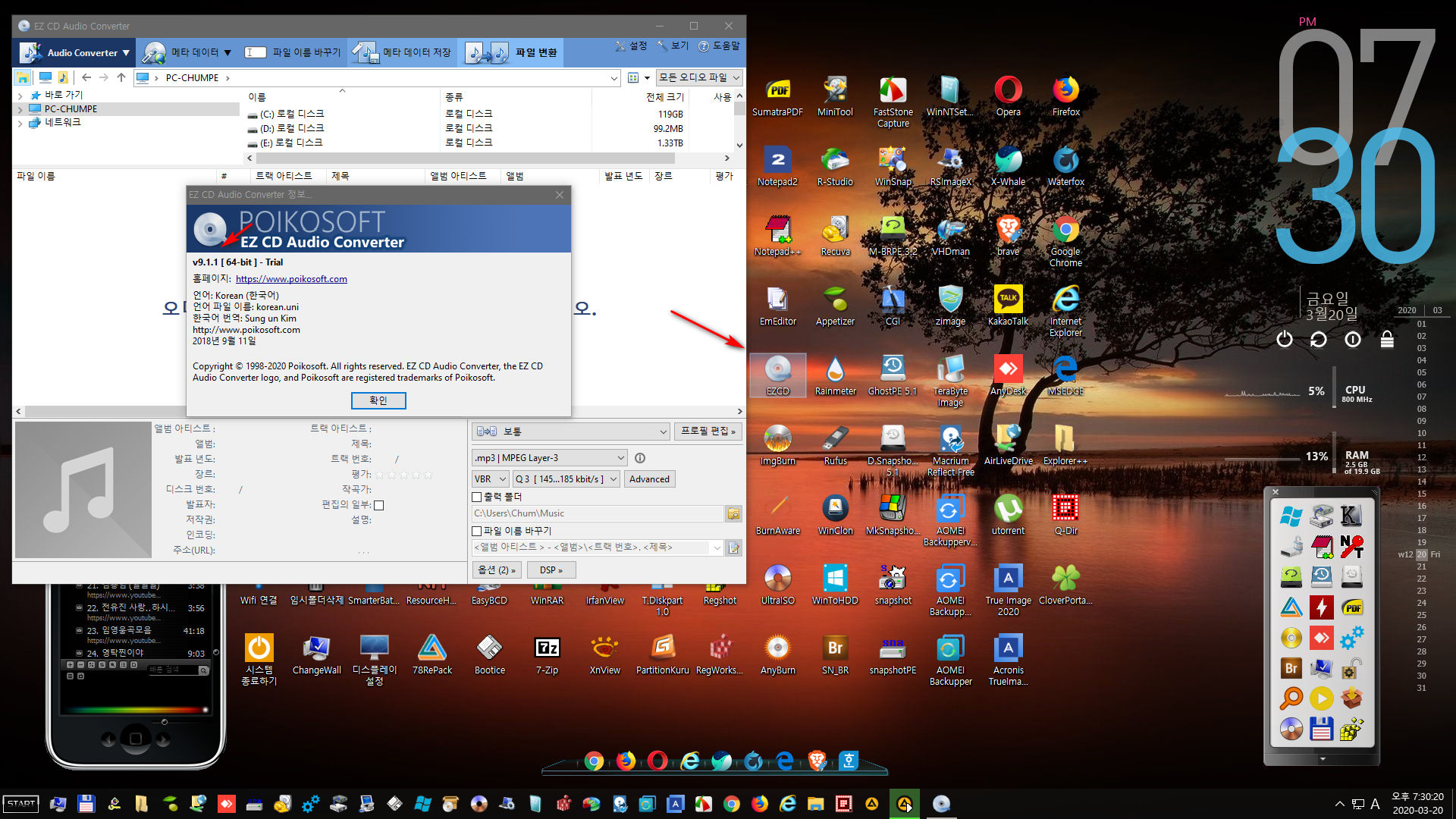Screen dimensions: 1456x819
Task: Open the 모든 오디오 파일 filter dropdown
Action: point(699,77)
